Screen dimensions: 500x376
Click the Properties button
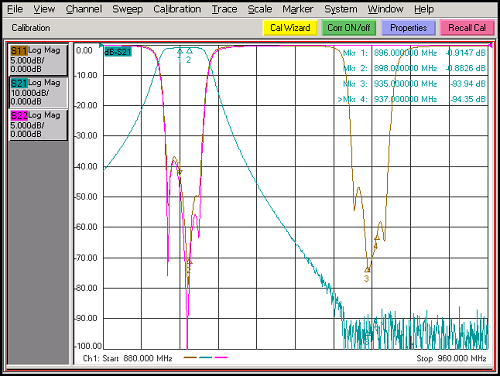click(x=408, y=28)
